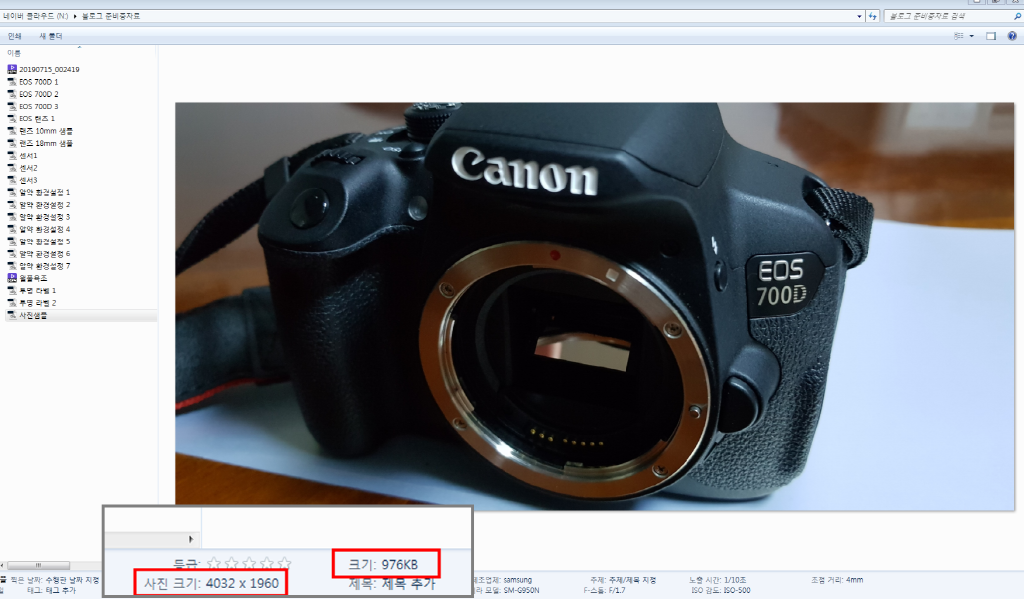1024x599 pixels.
Task: Click the left arrow of the horizontal scrollbar
Action: [x=3, y=565]
